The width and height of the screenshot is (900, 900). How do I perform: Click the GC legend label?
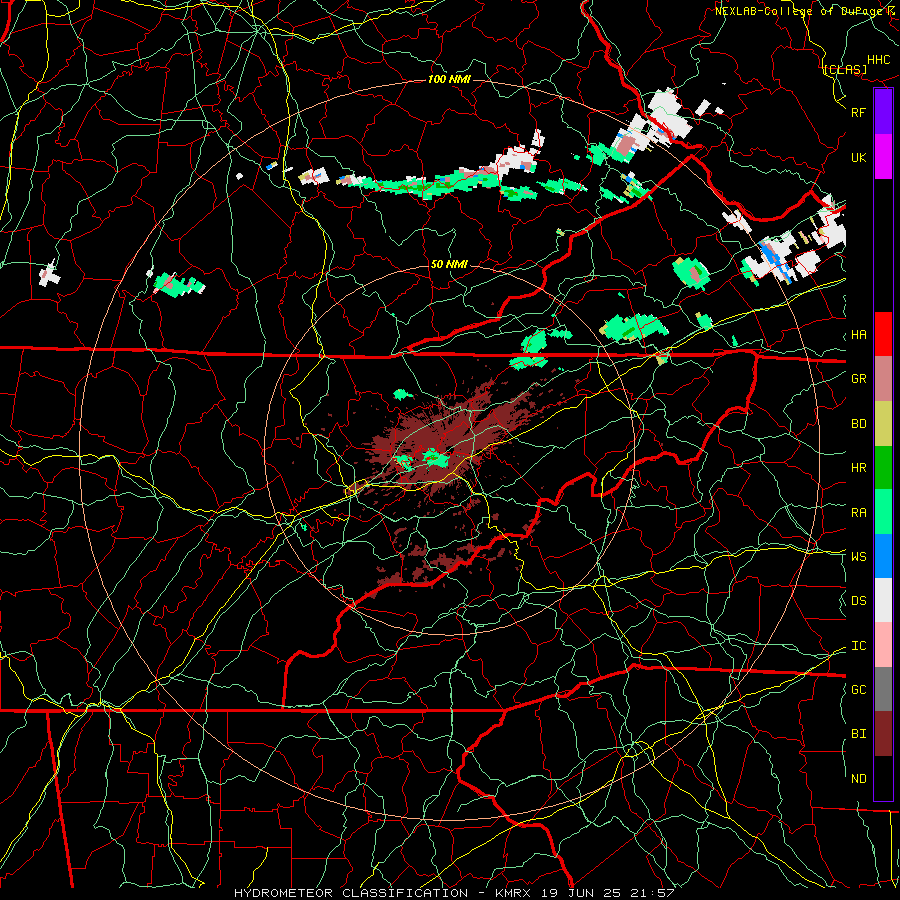point(859,690)
